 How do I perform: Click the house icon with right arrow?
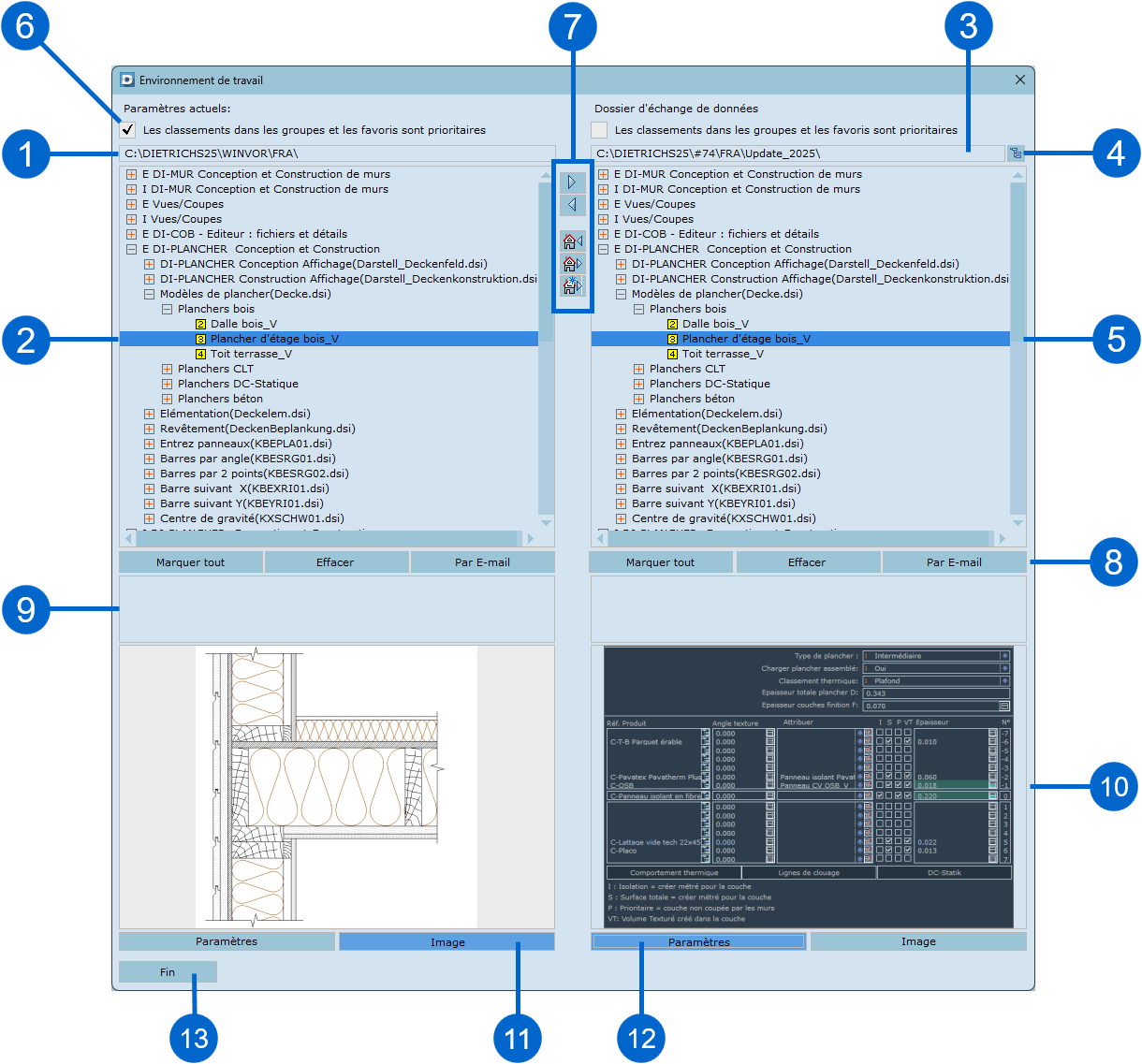click(572, 264)
